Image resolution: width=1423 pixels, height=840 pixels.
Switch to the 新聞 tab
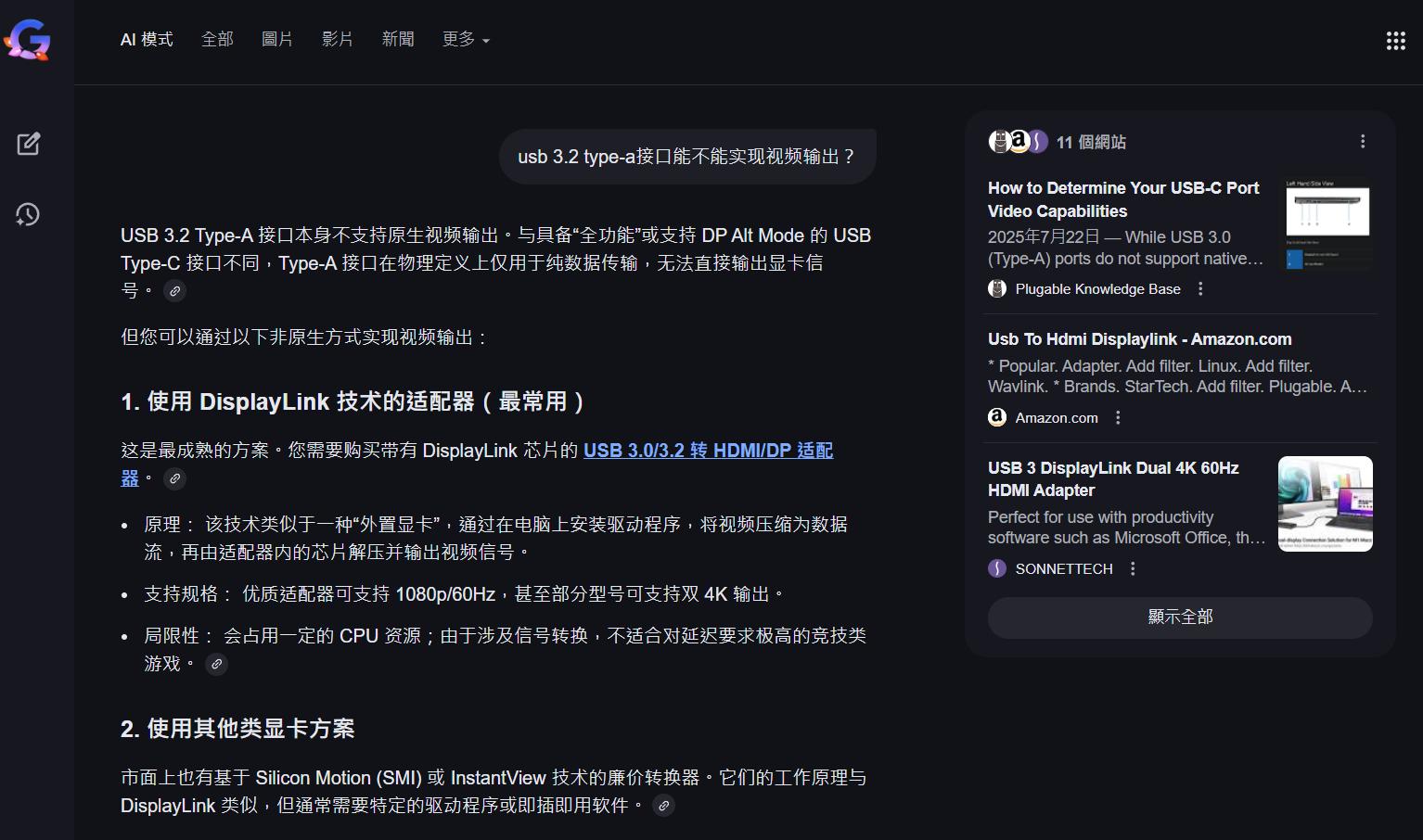[398, 39]
